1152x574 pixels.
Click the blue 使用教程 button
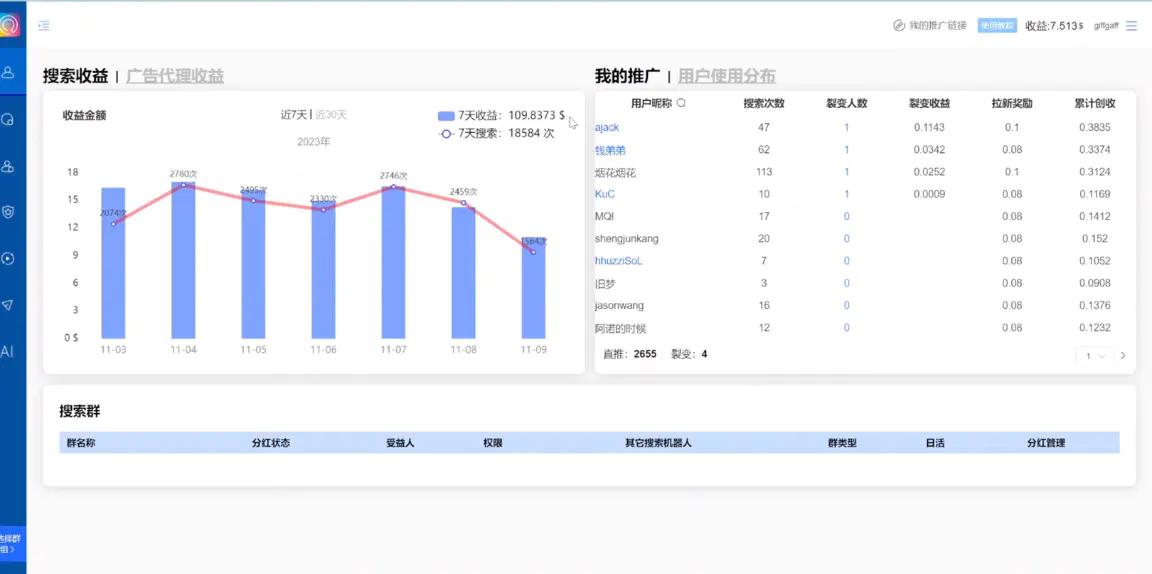point(997,26)
